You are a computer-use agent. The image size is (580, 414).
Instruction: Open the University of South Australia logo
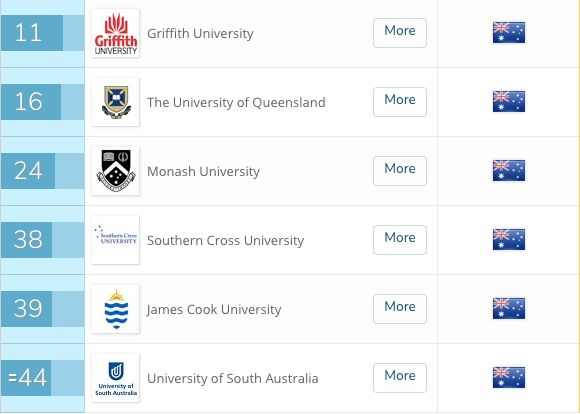(115, 378)
